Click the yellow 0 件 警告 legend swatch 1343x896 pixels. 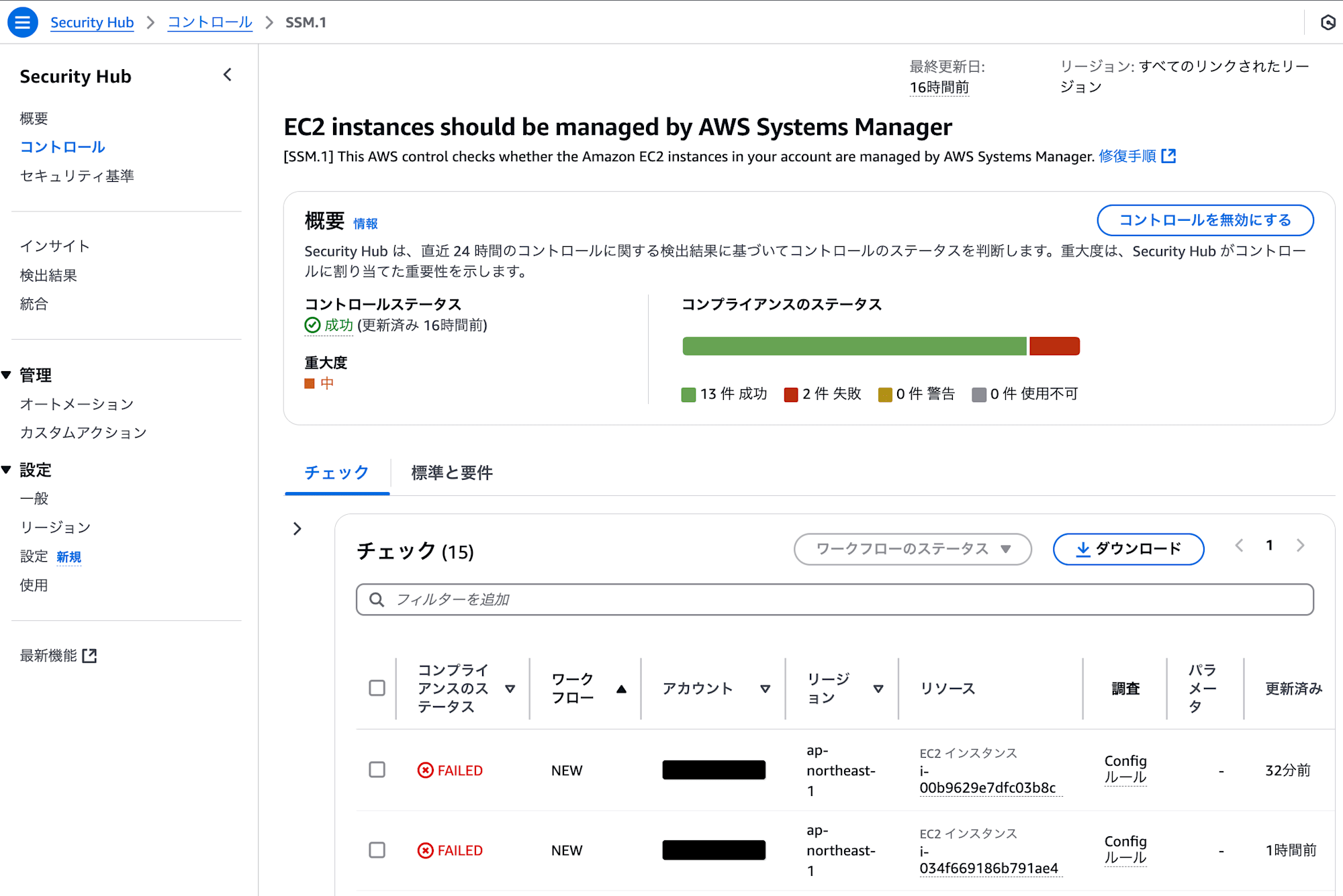click(x=885, y=395)
